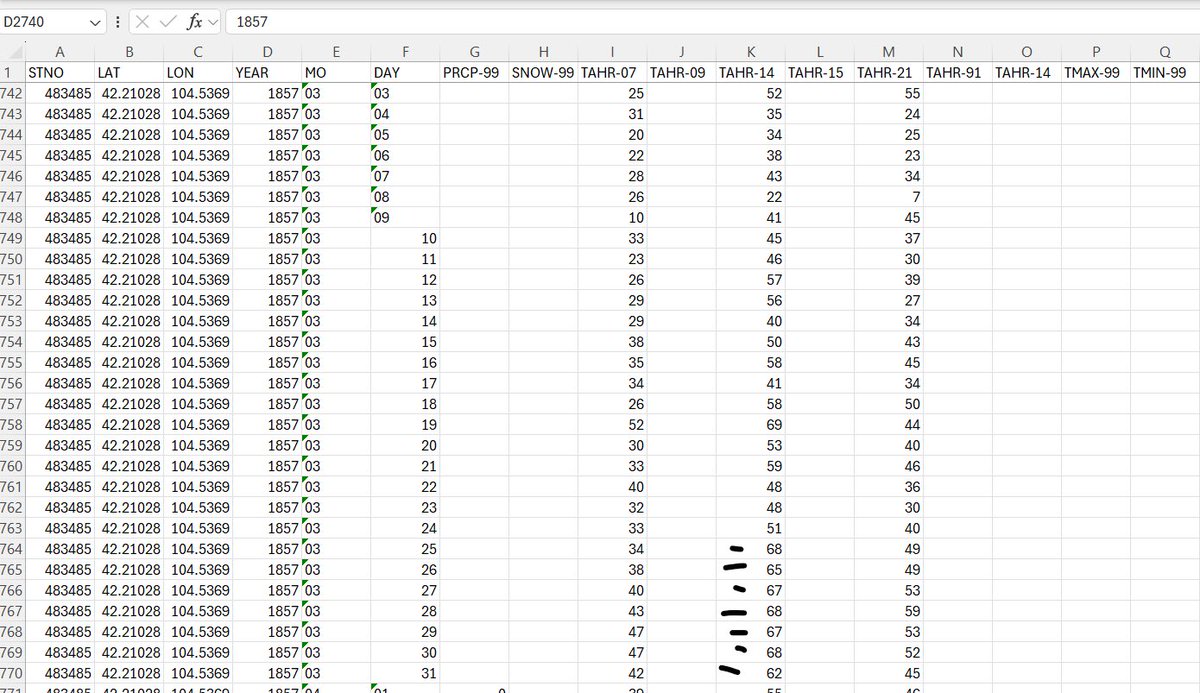Screen dimensions: 1200x693
Task: Click the Enter checkmark icon in formula bar
Action: point(166,22)
